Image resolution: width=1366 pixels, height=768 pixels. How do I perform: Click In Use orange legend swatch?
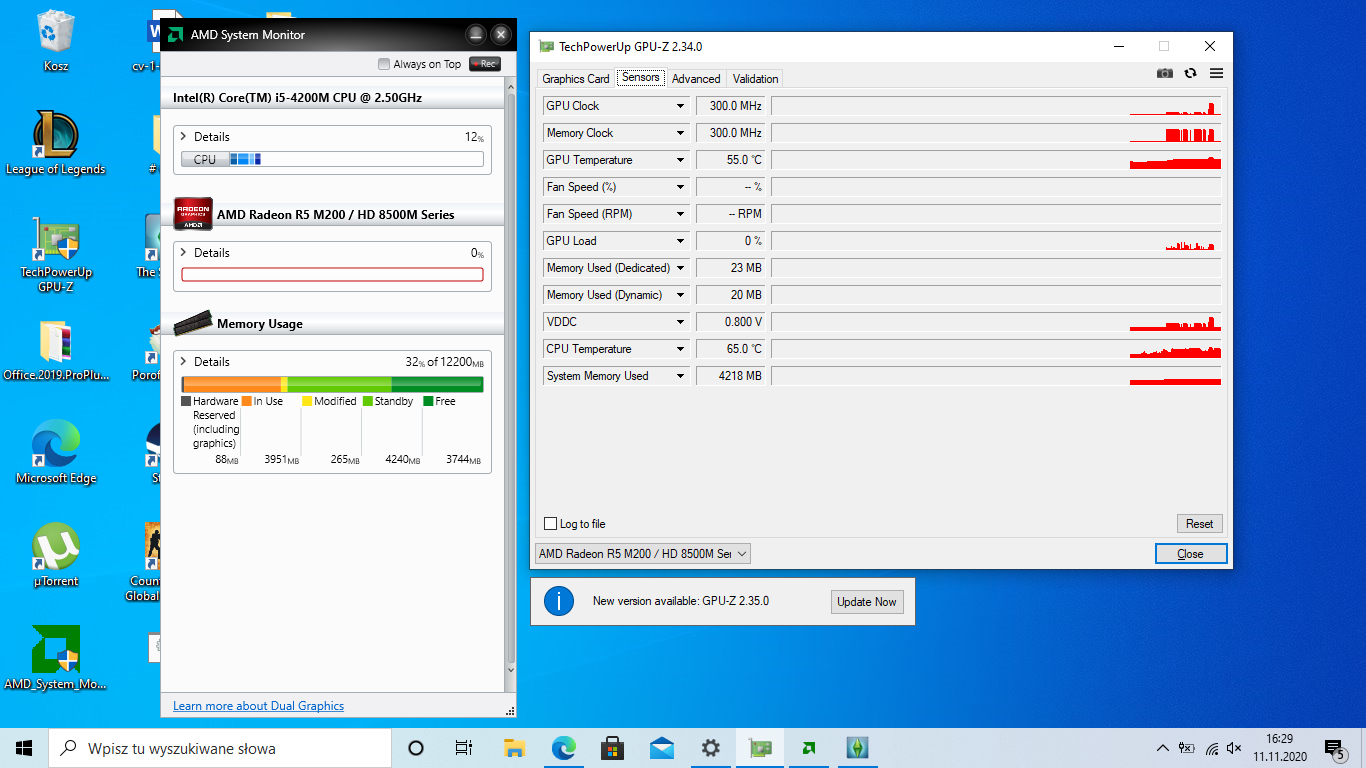click(x=246, y=401)
